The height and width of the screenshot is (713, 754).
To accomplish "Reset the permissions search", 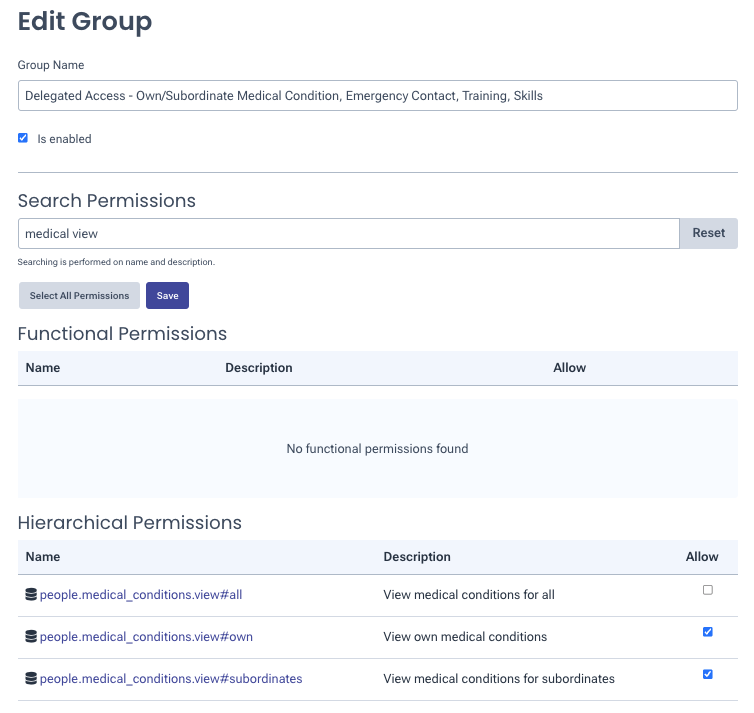I will [708, 233].
